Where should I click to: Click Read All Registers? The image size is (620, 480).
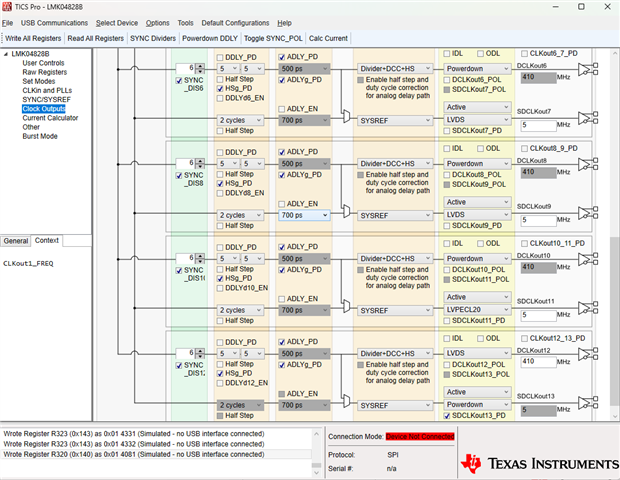coord(96,38)
